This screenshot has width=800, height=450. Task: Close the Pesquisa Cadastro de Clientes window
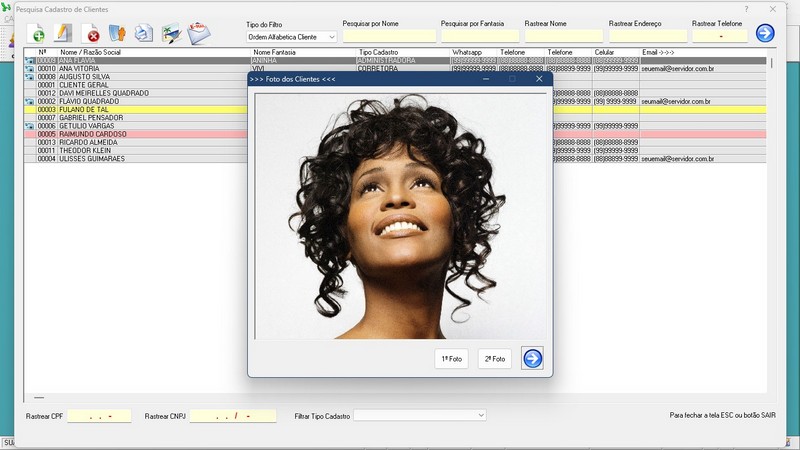[x=773, y=9]
